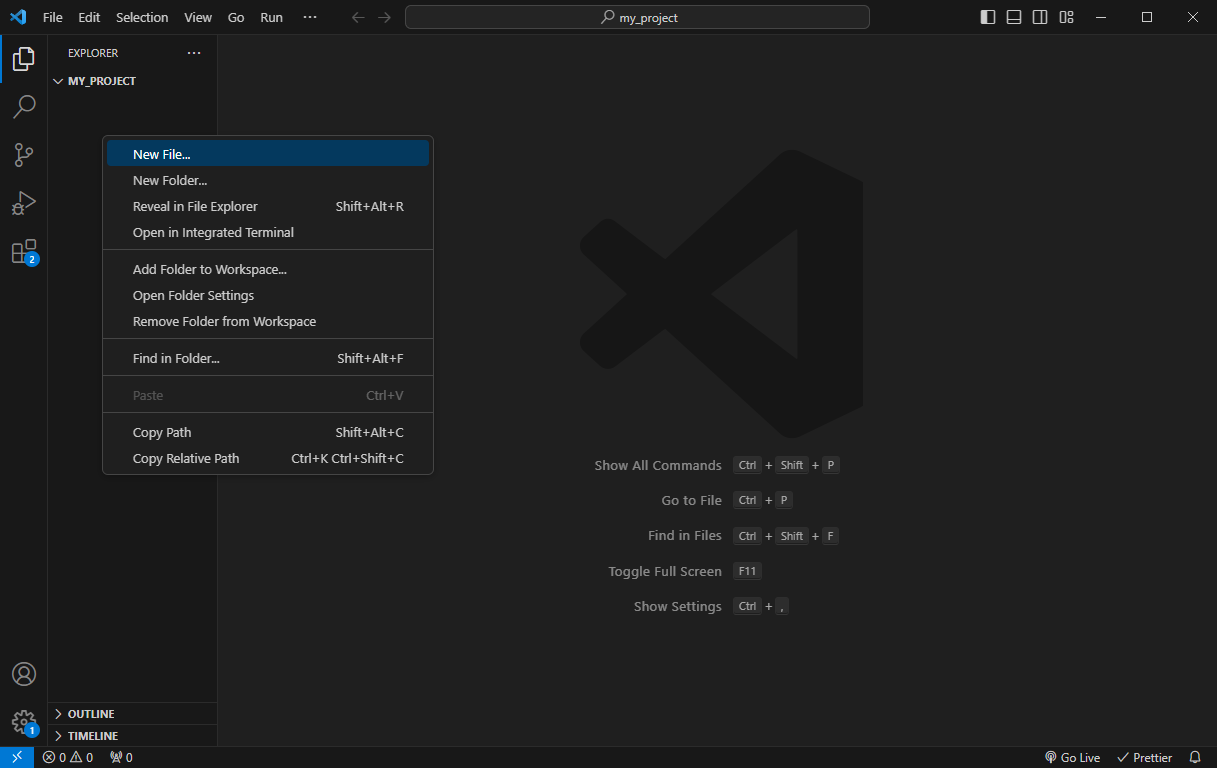Click the notifications bell in status bar

point(1194,758)
